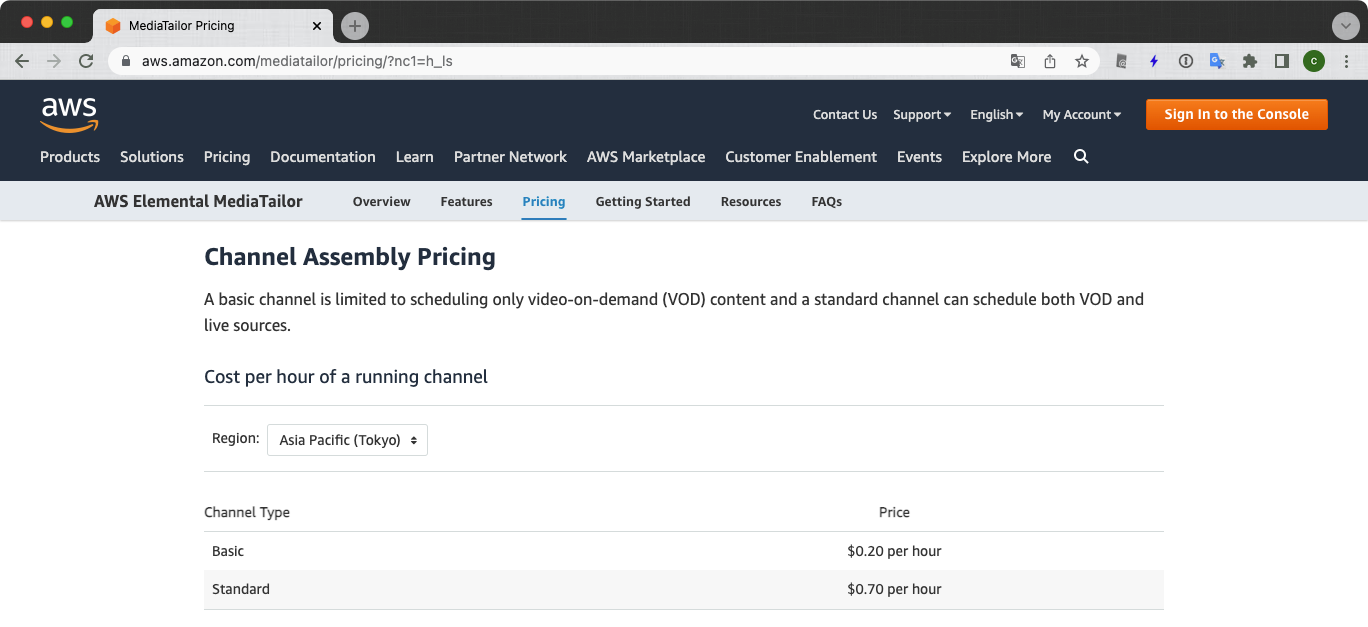The width and height of the screenshot is (1368, 627).
Task: Open the site search magnifier icon
Action: coord(1081,156)
